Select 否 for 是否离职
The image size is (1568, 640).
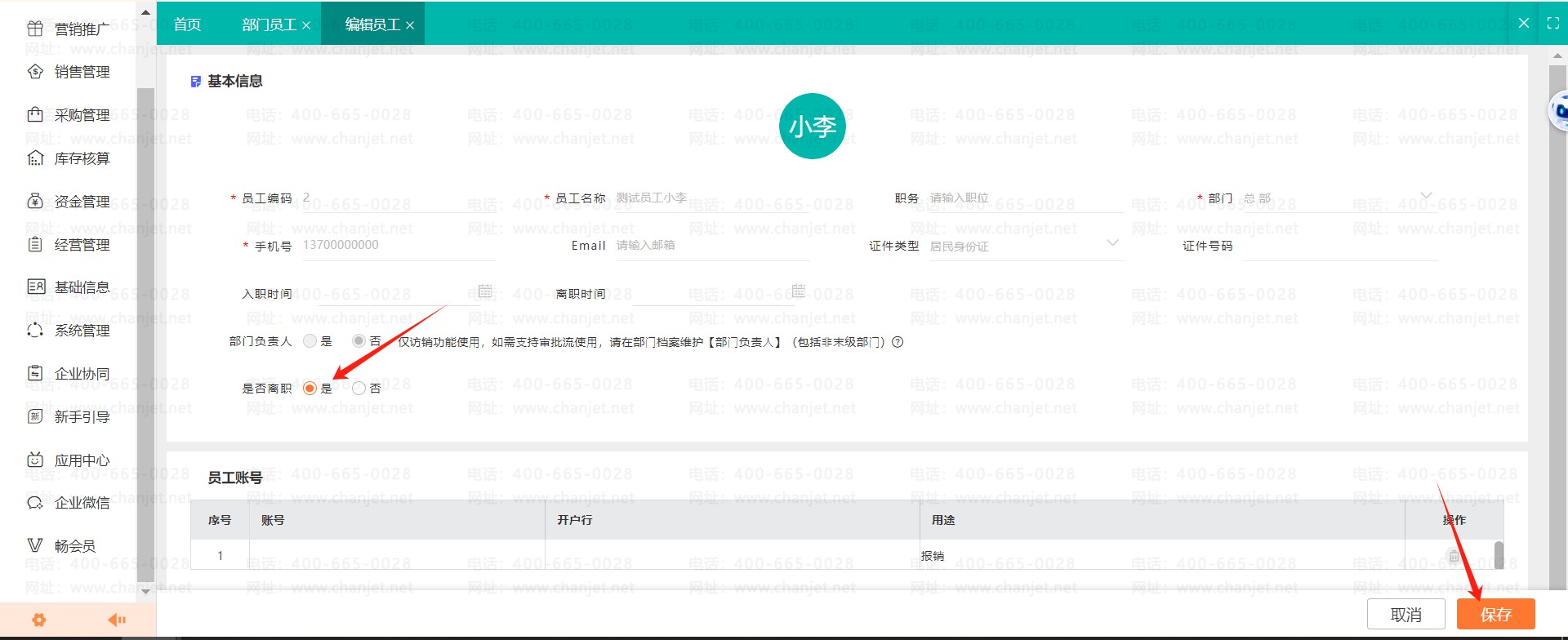tap(359, 389)
